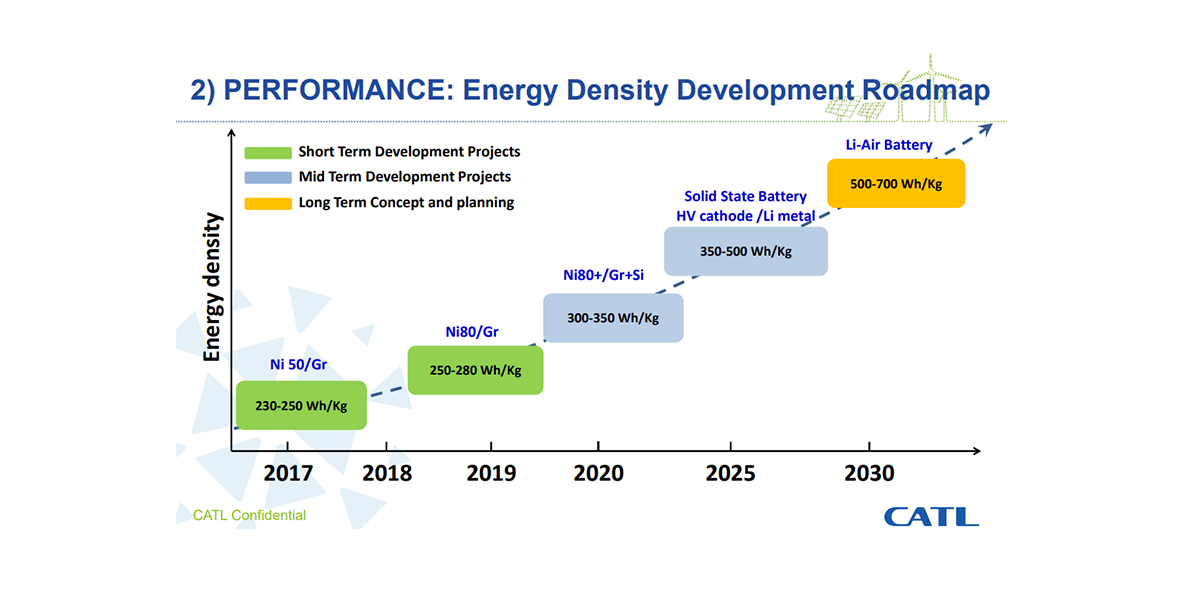The height and width of the screenshot is (600, 1200).
Task: Click the 2025 year marker
Action: point(730,473)
